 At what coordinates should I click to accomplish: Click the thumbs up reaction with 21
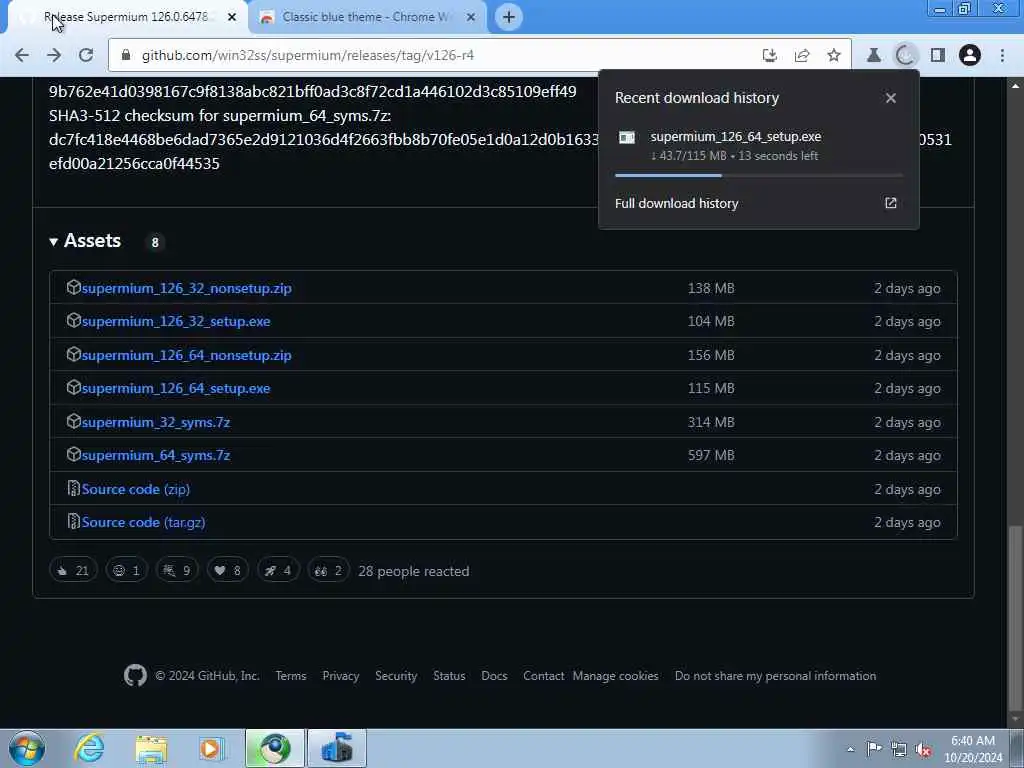click(x=73, y=571)
